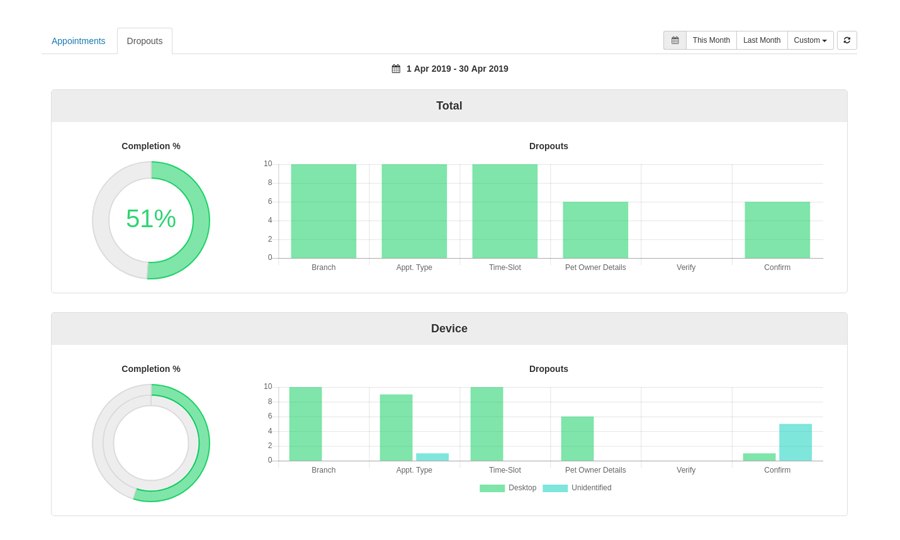This screenshot has height=540, width=900.
Task: Select the Last Month filter
Action: click(x=762, y=40)
